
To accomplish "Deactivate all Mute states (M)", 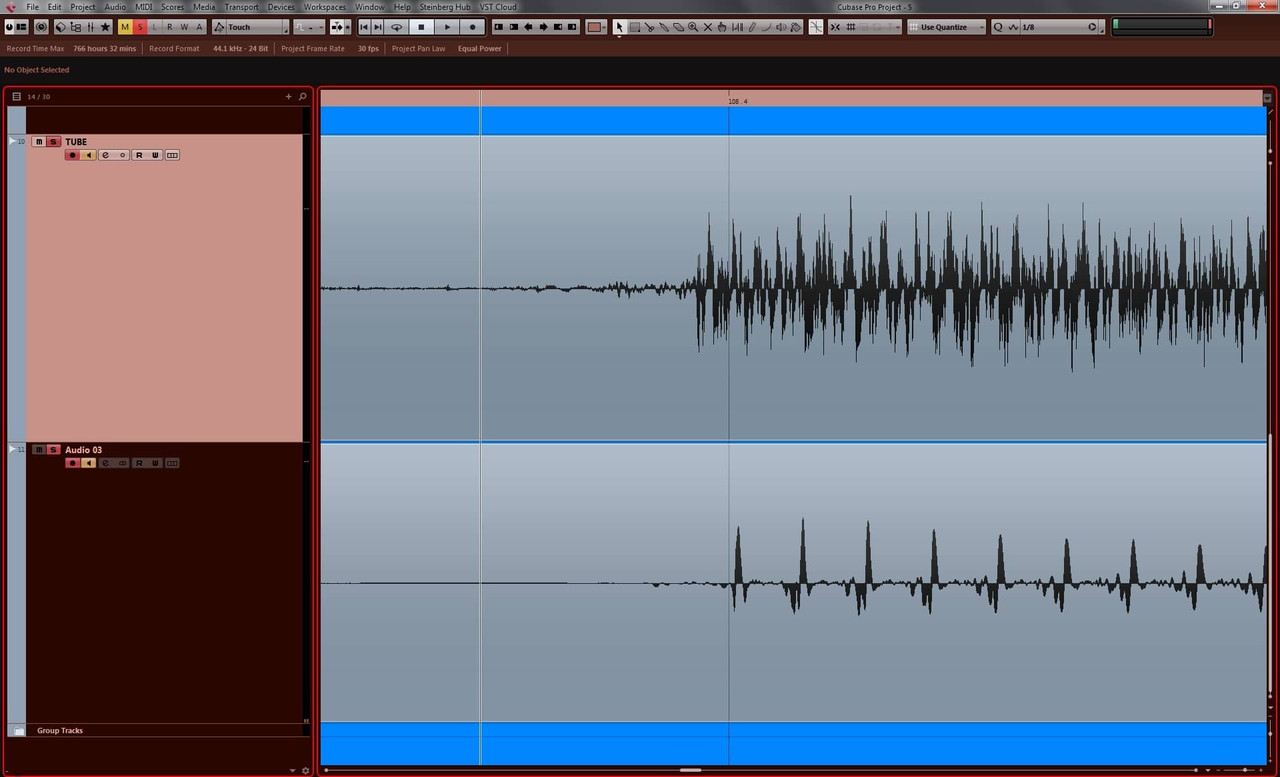I will 125,27.
